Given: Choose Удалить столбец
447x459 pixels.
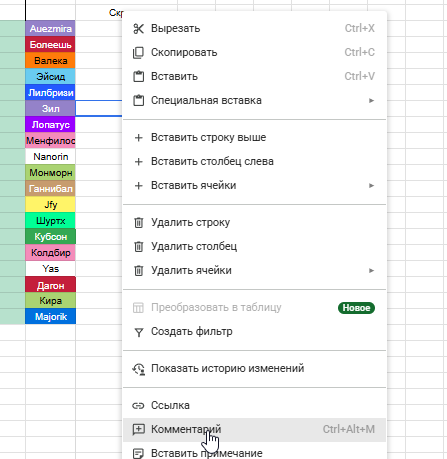Looking at the screenshot, I should tap(254, 246).
